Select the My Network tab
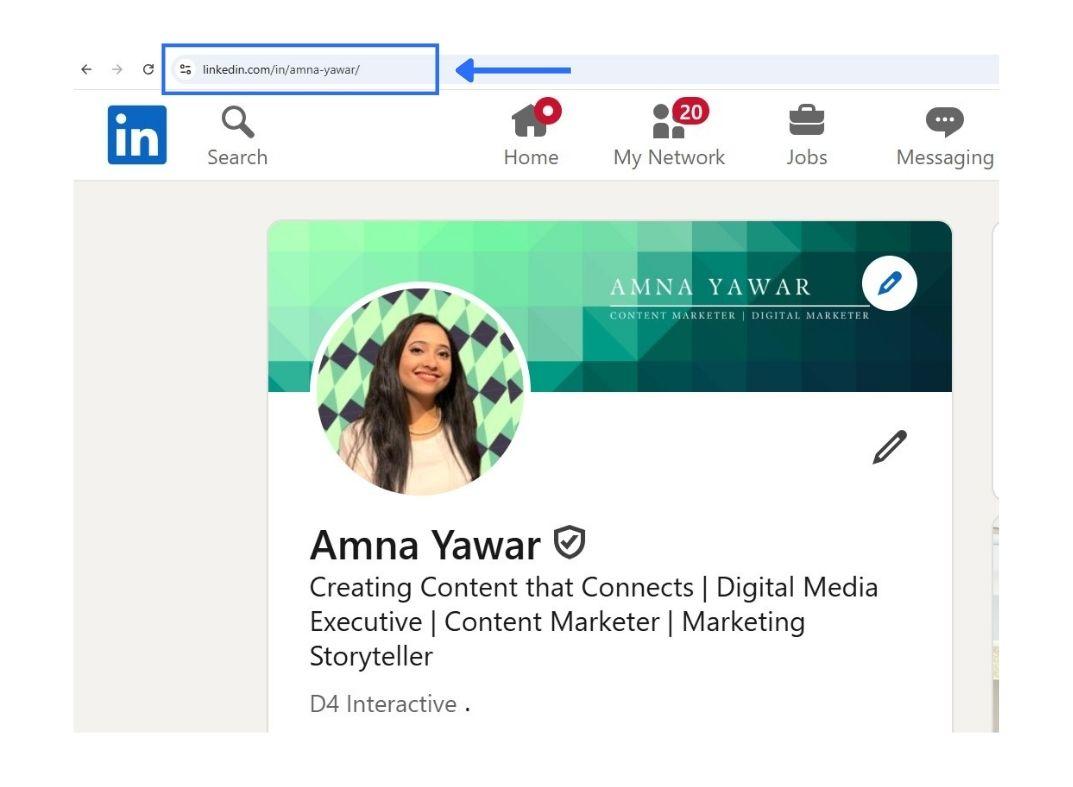 point(669,157)
